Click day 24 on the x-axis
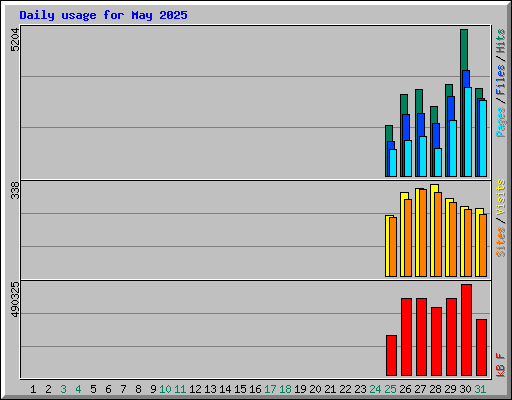This screenshot has height=400, width=512. 375,389
